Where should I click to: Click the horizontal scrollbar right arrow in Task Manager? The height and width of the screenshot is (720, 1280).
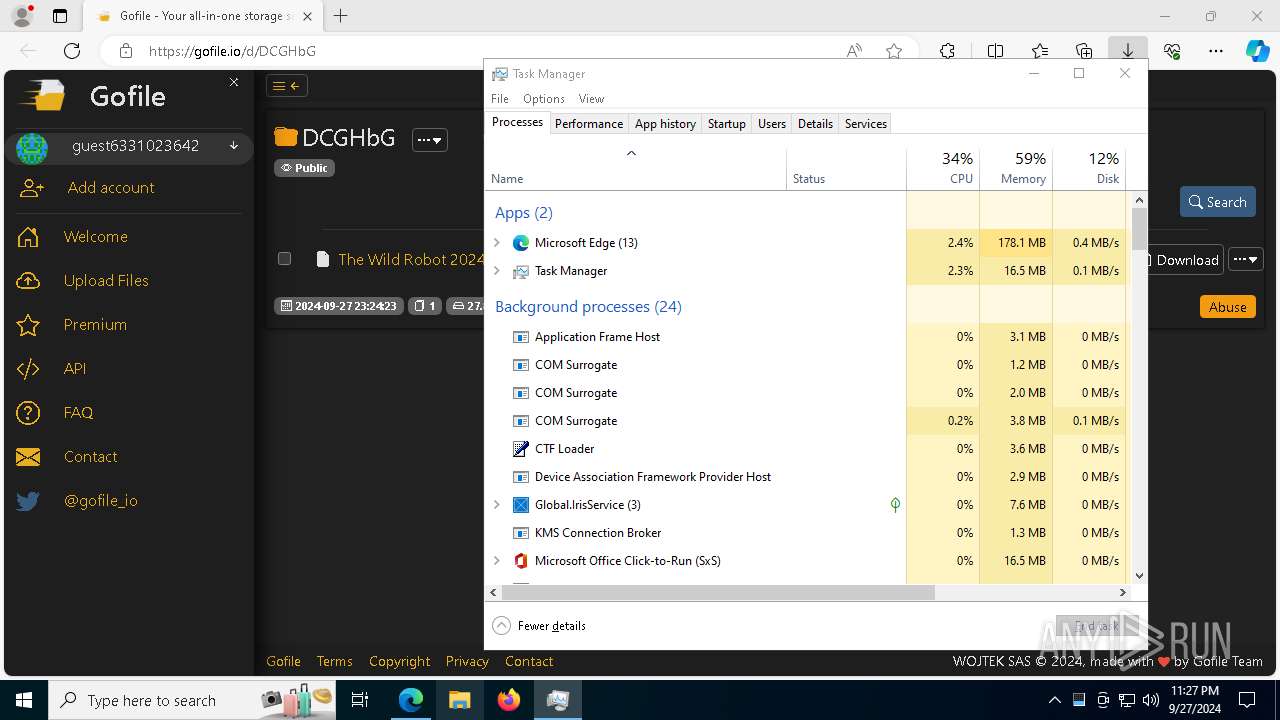(x=1122, y=592)
